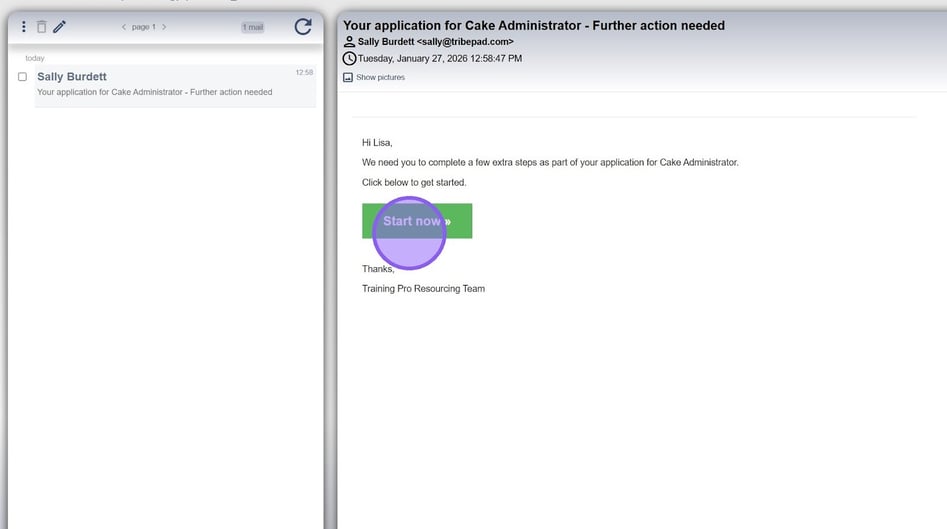Image resolution: width=947 pixels, height=529 pixels.
Task: Click the clock icon beside date
Action: 349,59
